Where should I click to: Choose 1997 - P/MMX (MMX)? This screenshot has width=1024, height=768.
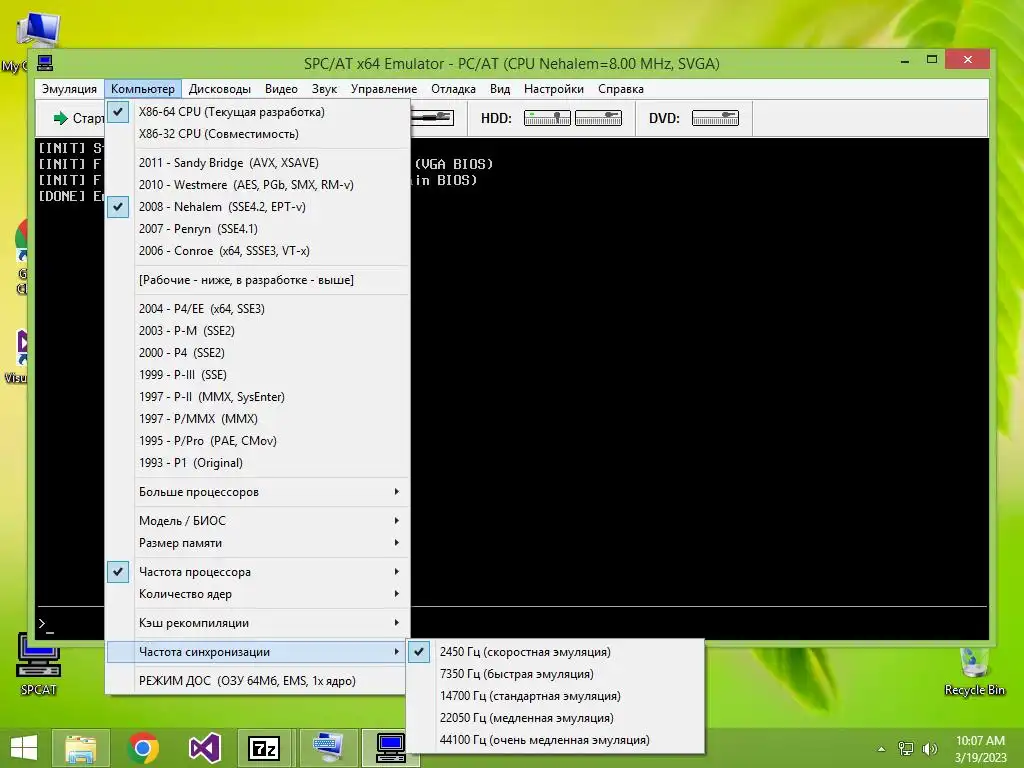click(x=257, y=419)
